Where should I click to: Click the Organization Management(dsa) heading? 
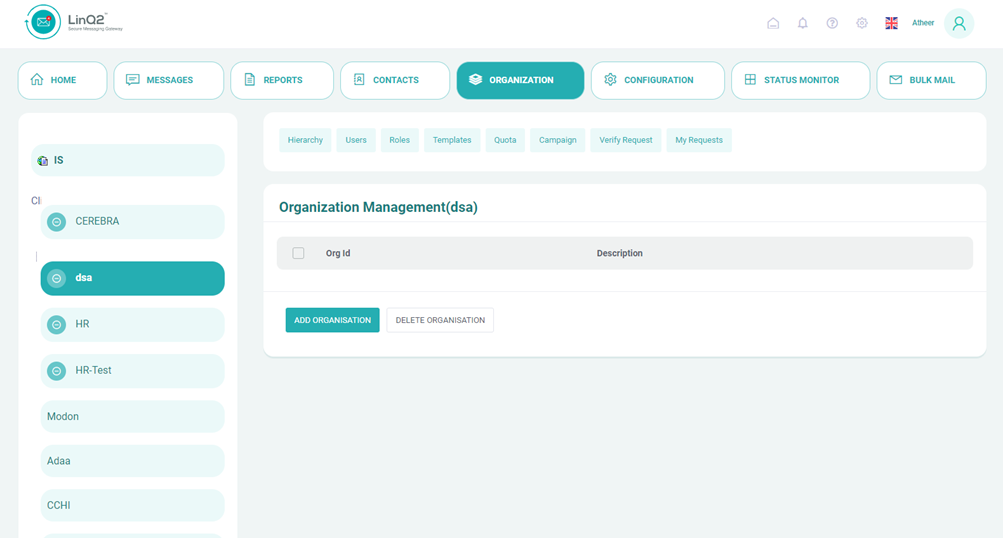[x=378, y=207]
